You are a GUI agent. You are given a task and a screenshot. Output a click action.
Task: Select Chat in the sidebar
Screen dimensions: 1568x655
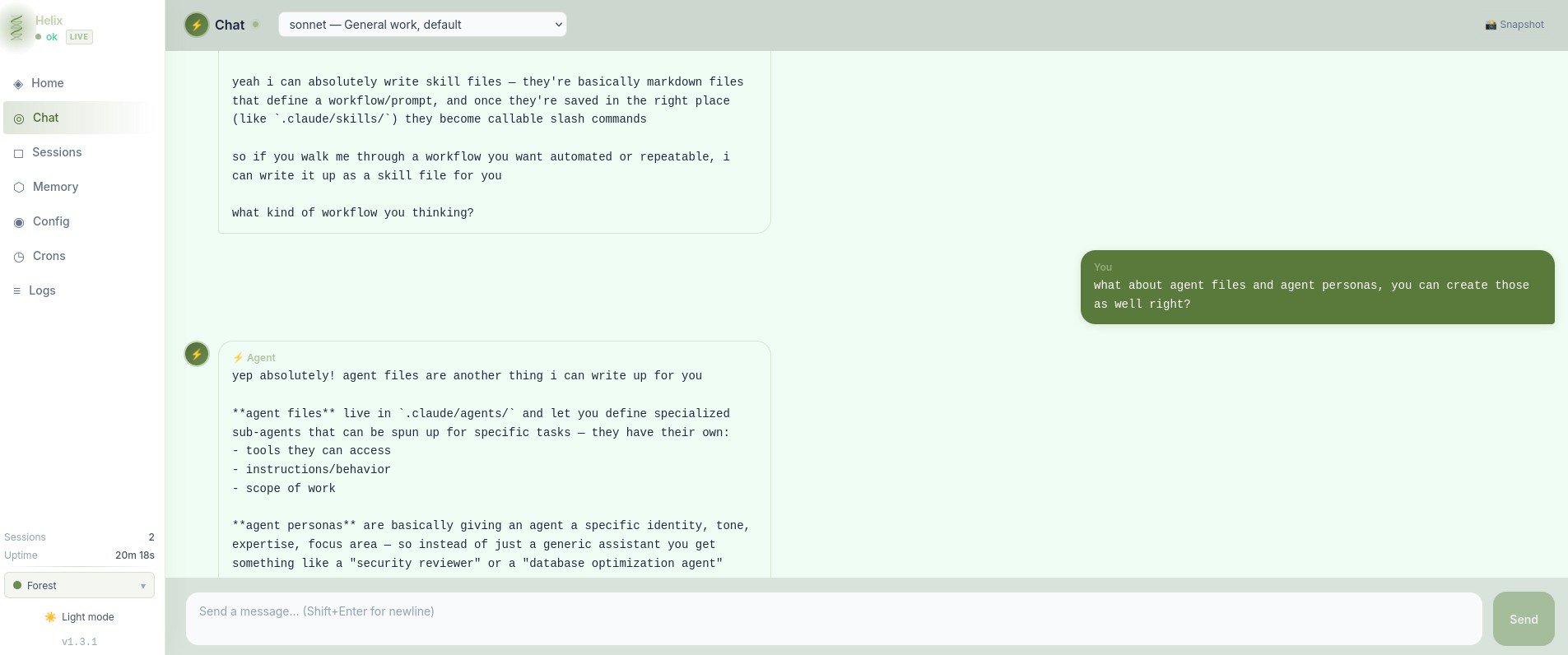point(79,118)
